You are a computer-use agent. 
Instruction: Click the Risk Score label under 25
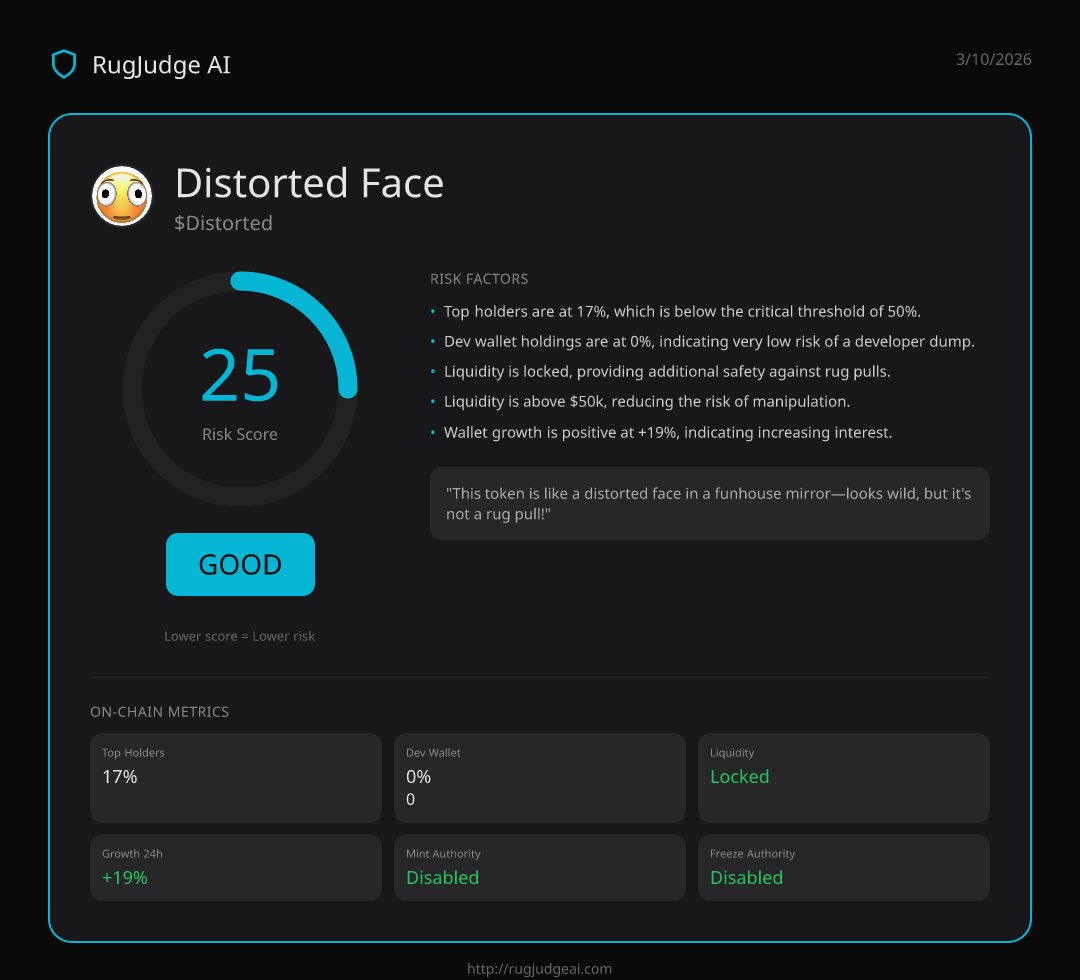click(240, 434)
